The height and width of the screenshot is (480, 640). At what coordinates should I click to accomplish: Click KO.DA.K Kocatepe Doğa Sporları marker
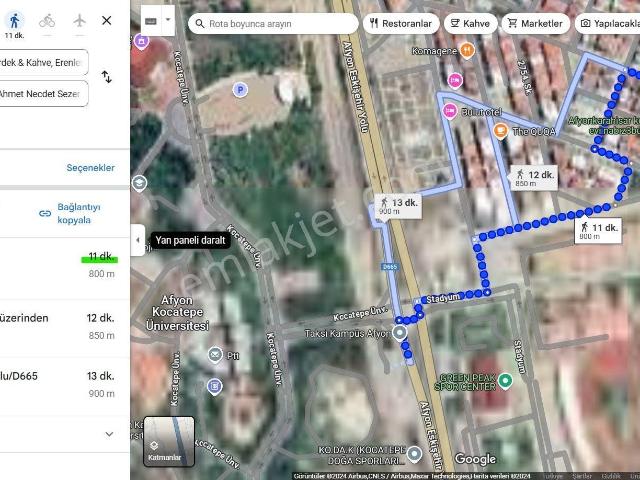coord(415,454)
